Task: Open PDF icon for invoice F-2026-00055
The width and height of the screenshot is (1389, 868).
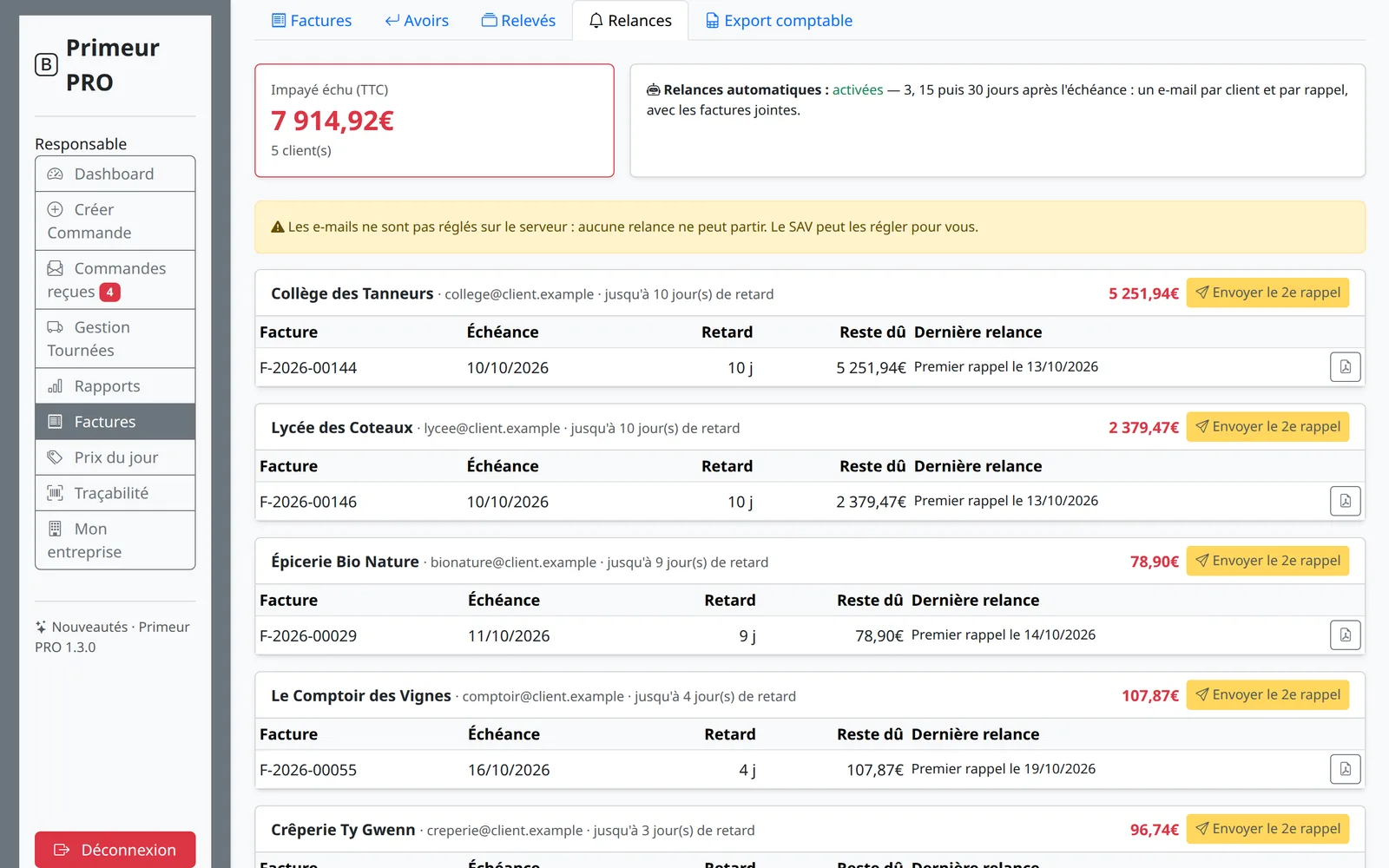Action: [1345, 769]
